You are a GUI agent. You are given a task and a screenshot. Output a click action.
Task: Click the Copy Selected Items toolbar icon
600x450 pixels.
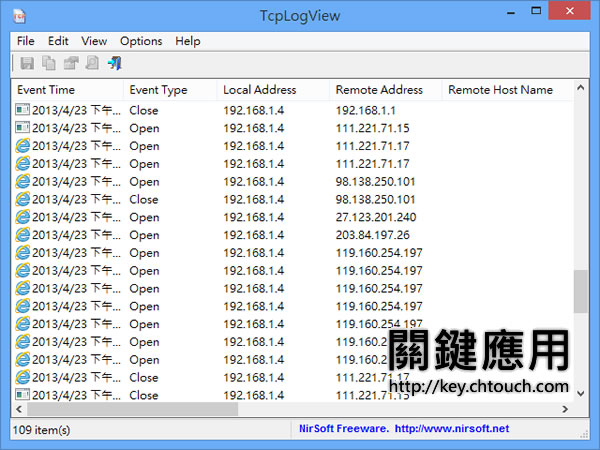click(49, 64)
